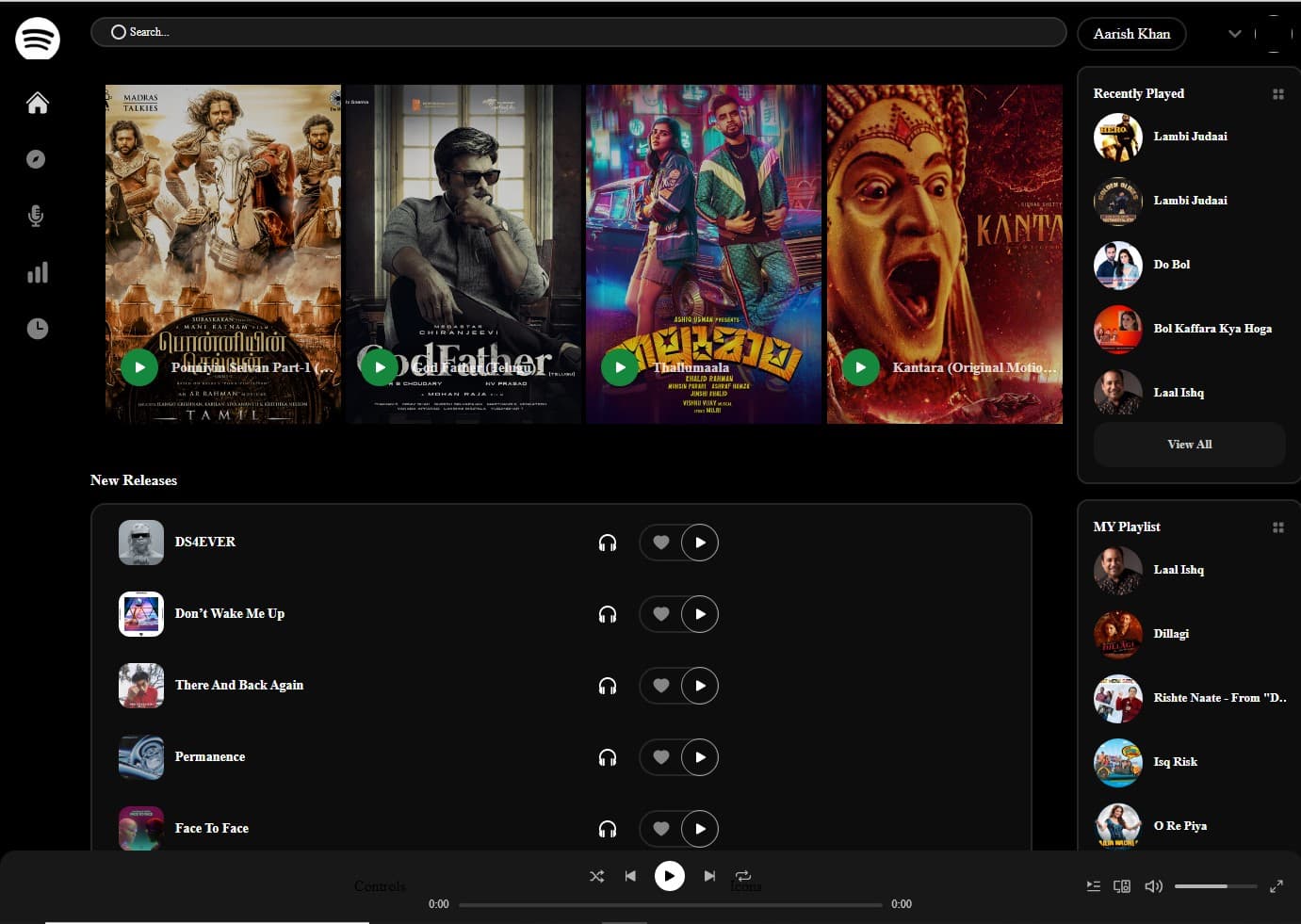
Task: Like the Face To Face track
Action: [661, 829]
